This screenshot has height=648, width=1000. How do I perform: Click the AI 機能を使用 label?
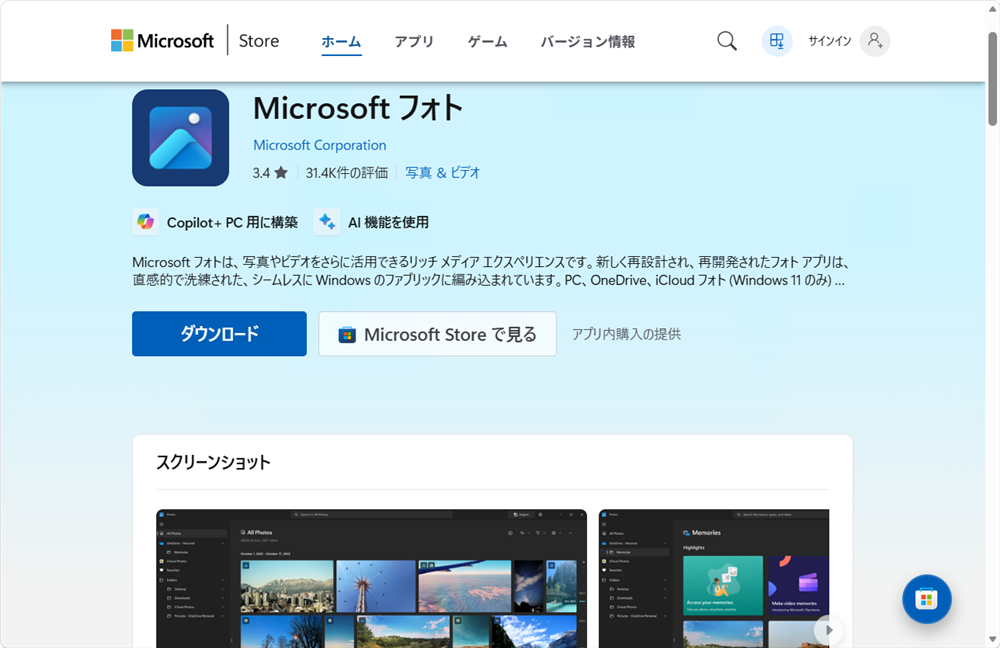click(388, 223)
